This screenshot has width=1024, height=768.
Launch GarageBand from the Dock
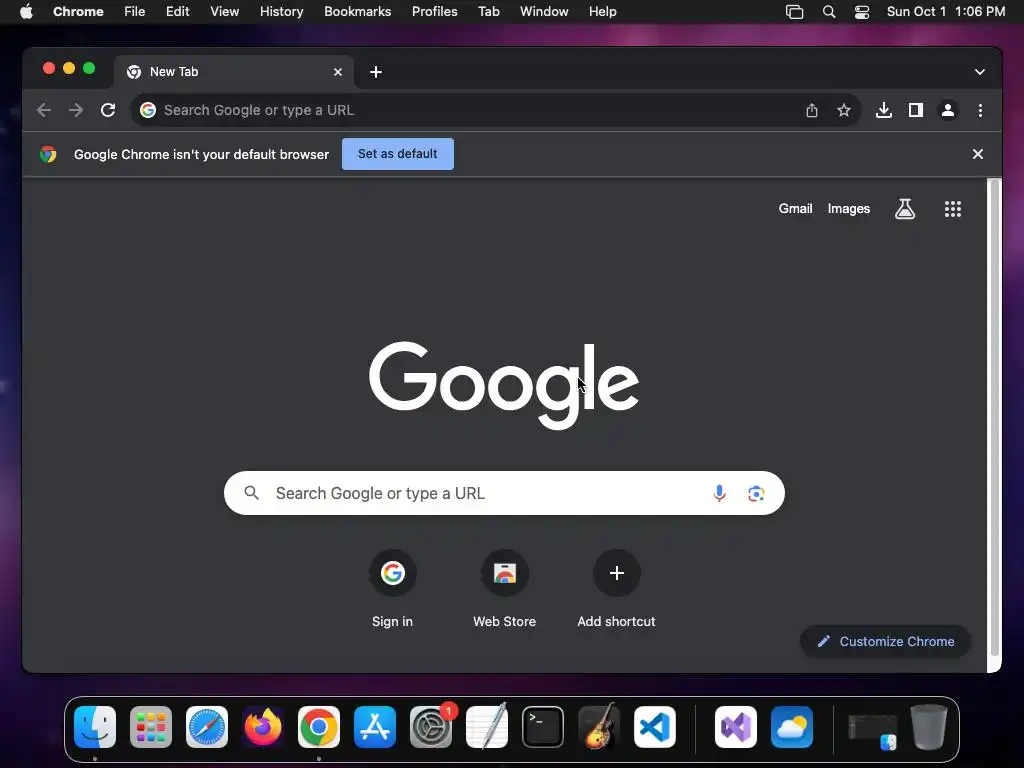(599, 727)
